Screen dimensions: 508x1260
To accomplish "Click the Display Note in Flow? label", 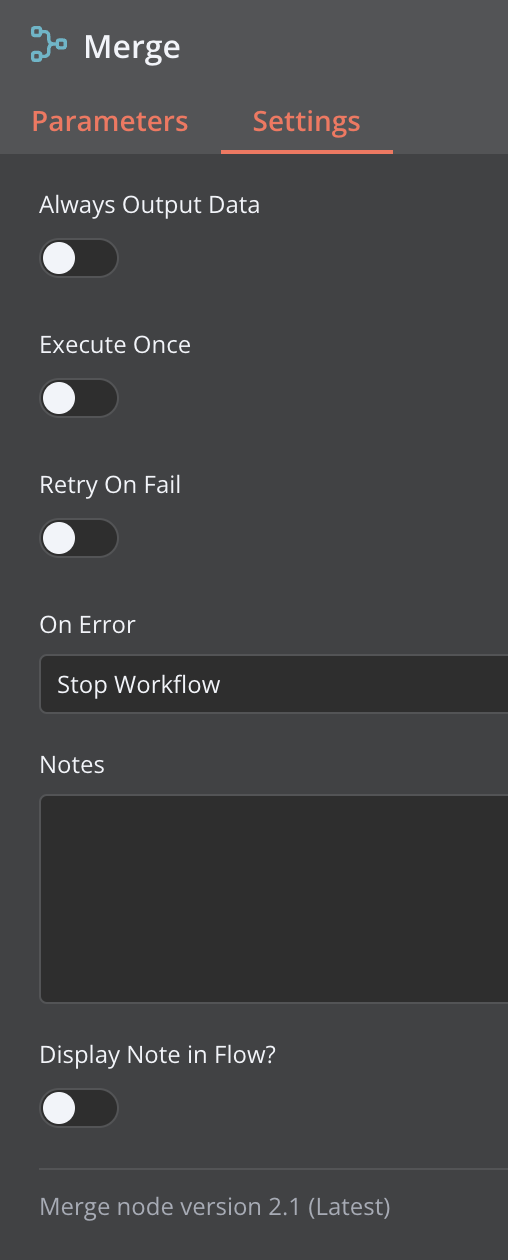I will point(156,1055).
